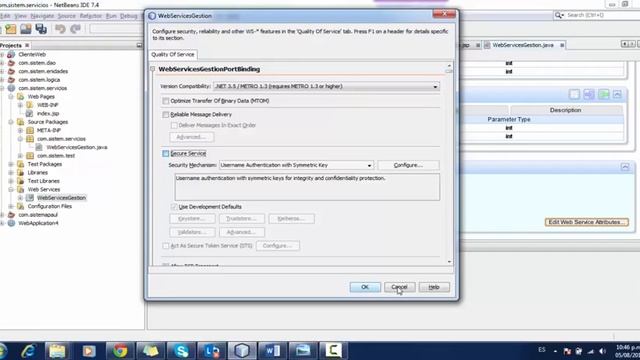The width and height of the screenshot is (640, 360).
Task: Click the Redo toolbar icon
Action: pos(76,29)
